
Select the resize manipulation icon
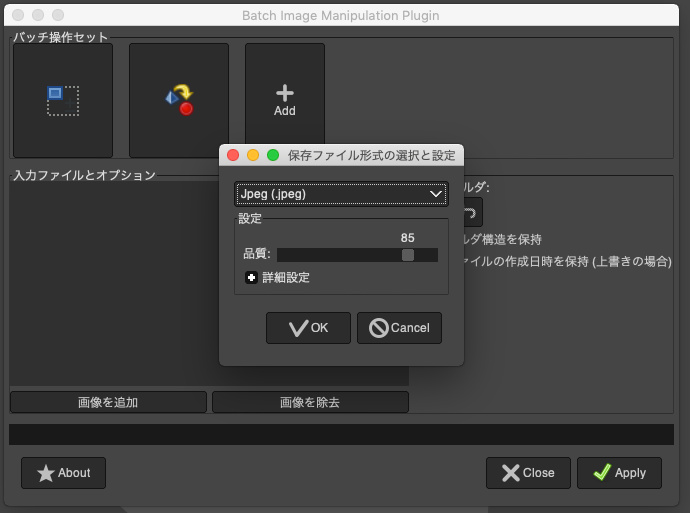pyautogui.click(x=62, y=100)
